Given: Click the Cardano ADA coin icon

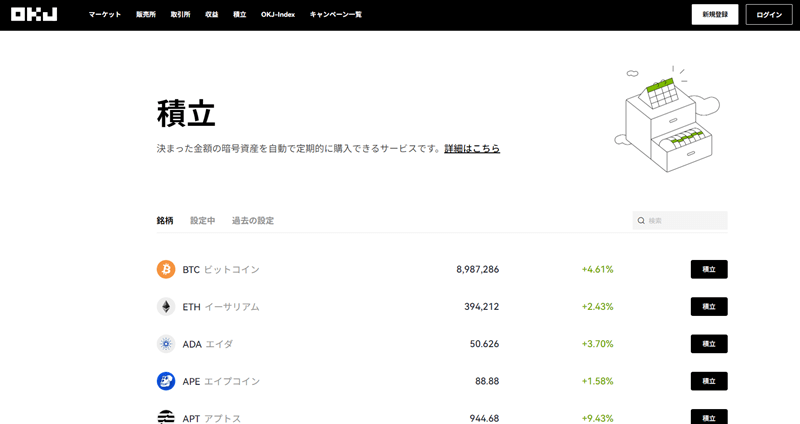Looking at the screenshot, I should 166,344.
